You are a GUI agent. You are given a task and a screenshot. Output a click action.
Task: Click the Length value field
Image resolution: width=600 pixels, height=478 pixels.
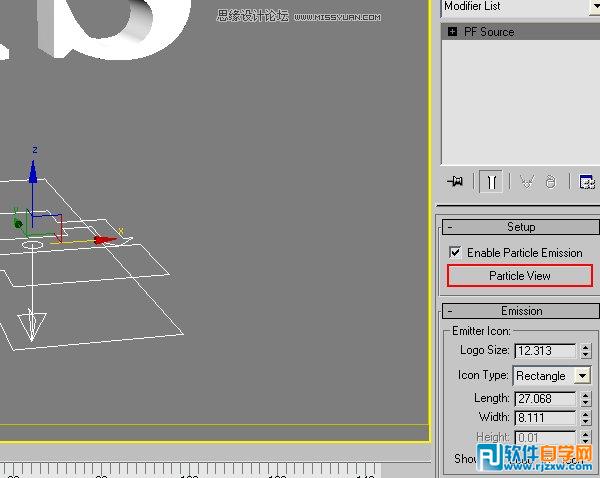point(545,398)
